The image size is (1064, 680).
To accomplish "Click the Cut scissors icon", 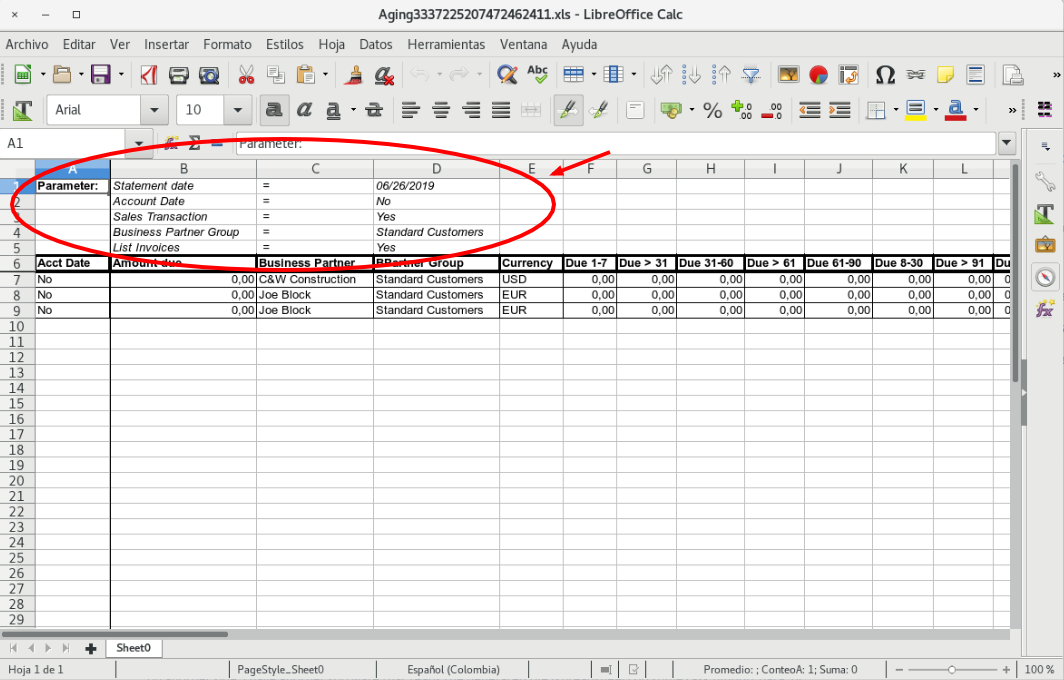I will pyautogui.click(x=245, y=75).
